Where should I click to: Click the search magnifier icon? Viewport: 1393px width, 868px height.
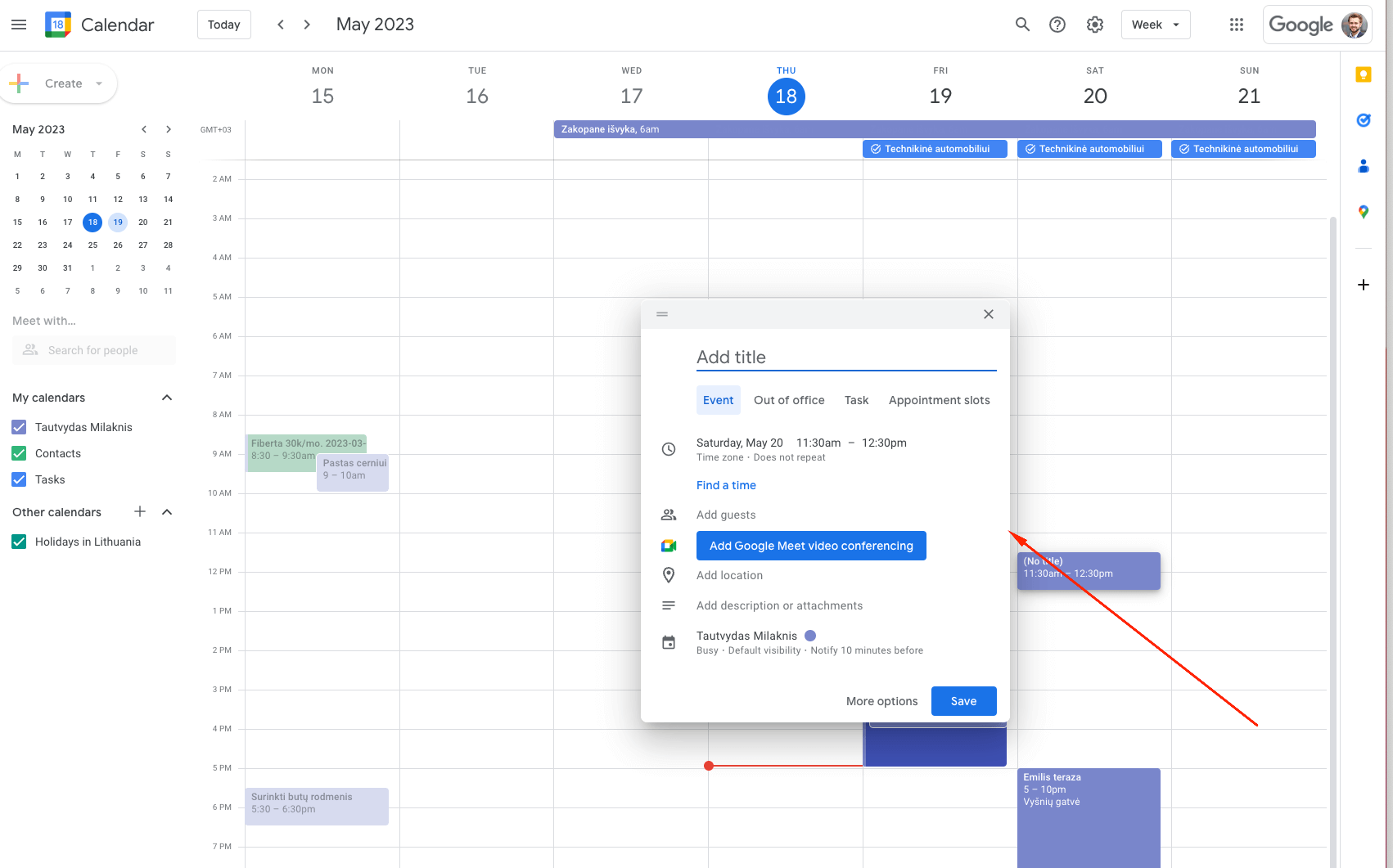coord(1022,25)
